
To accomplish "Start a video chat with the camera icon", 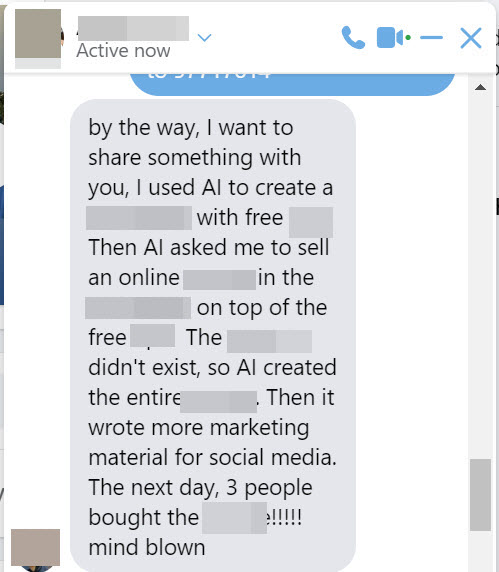I will pyautogui.click(x=390, y=37).
